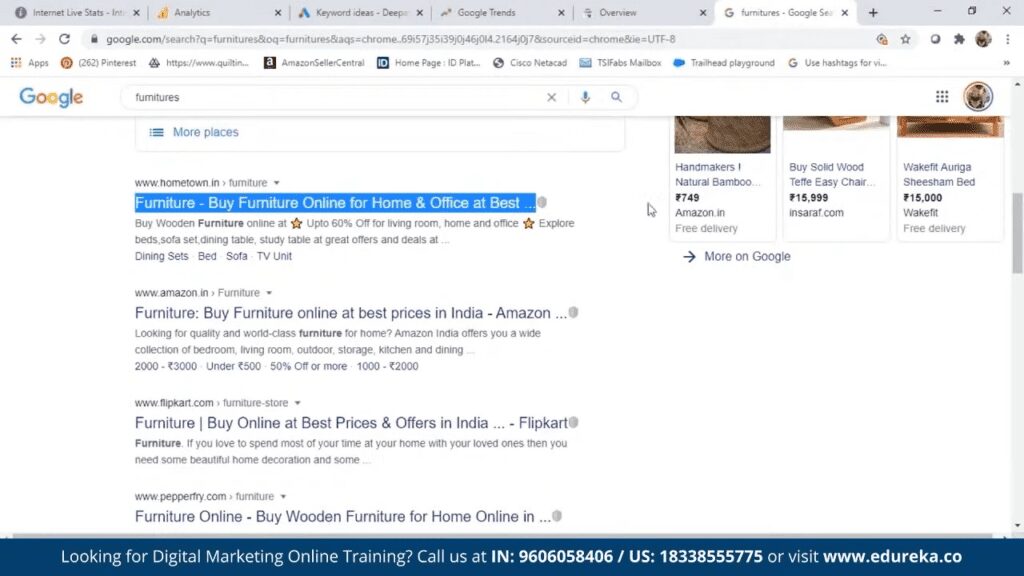Screen dimensions: 1024x576
Task: Close the Keyword ideas tab
Action: click(x=420, y=12)
